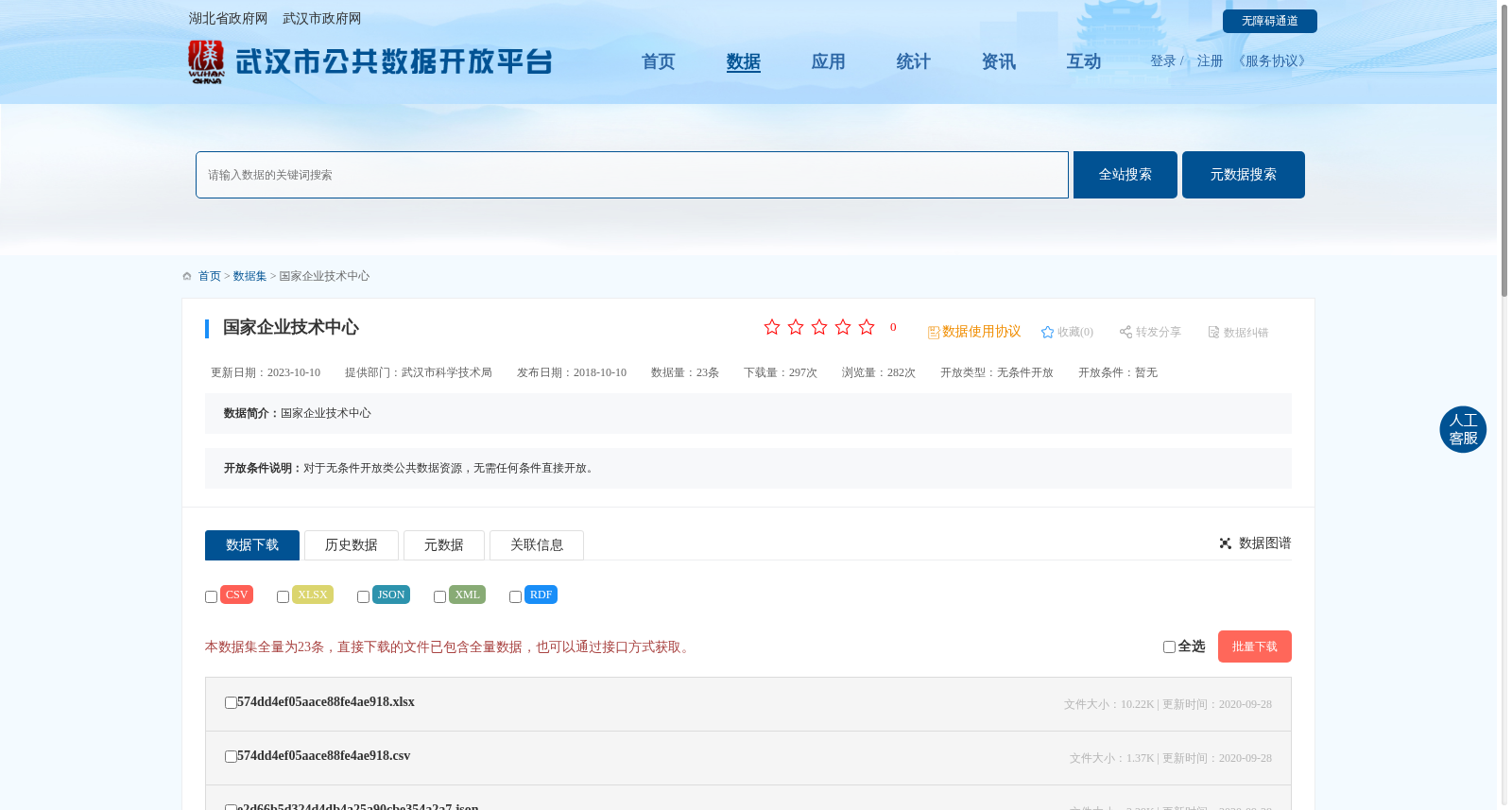Image resolution: width=1512 pixels, height=810 pixels.
Task: Click the blue RDF format tag
Action: 541,595
